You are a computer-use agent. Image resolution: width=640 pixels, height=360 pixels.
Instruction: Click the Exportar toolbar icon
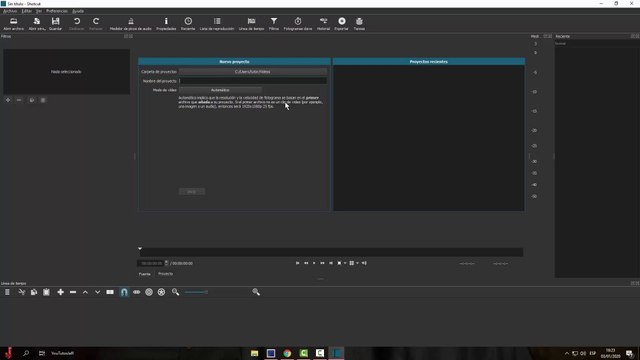pyautogui.click(x=342, y=24)
